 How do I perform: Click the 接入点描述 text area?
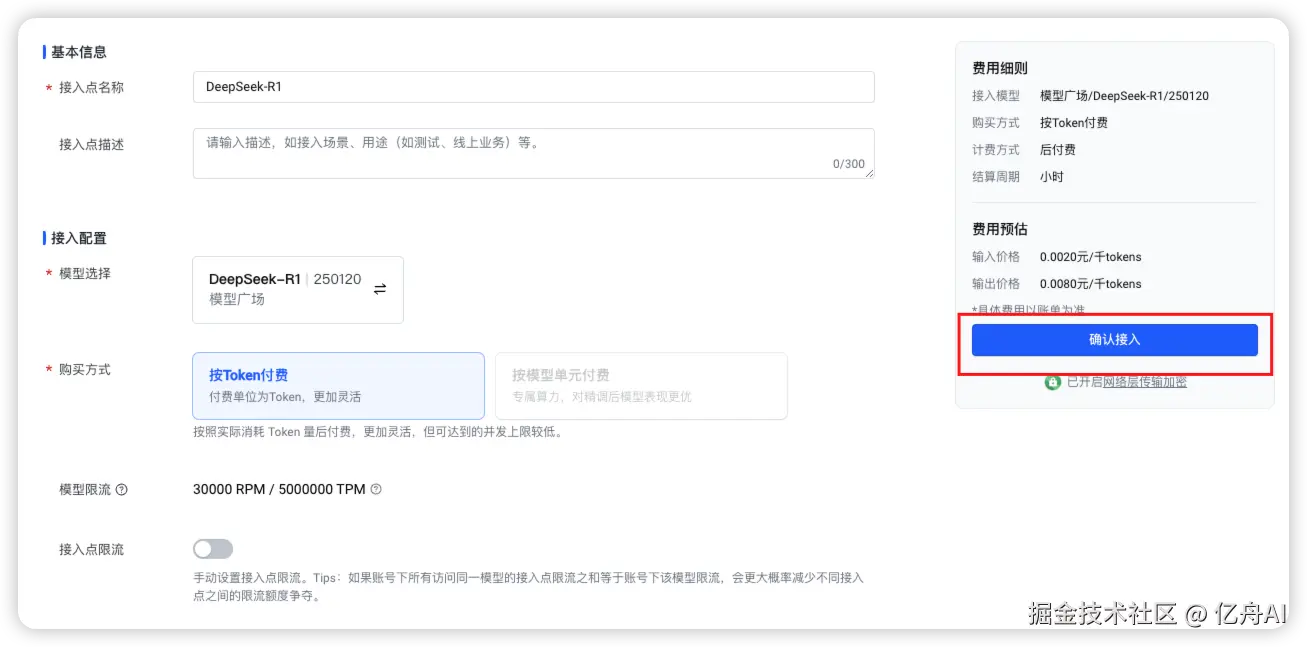tap(533, 153)
